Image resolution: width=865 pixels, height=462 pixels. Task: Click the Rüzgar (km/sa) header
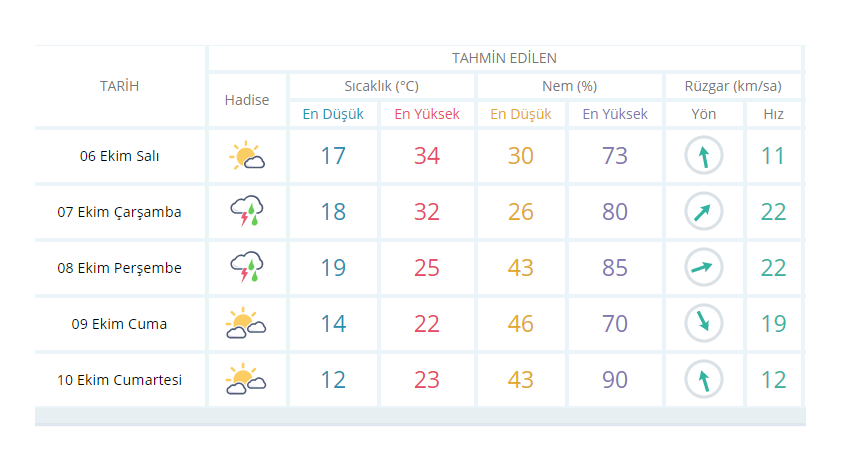click(x=733, y=86)
